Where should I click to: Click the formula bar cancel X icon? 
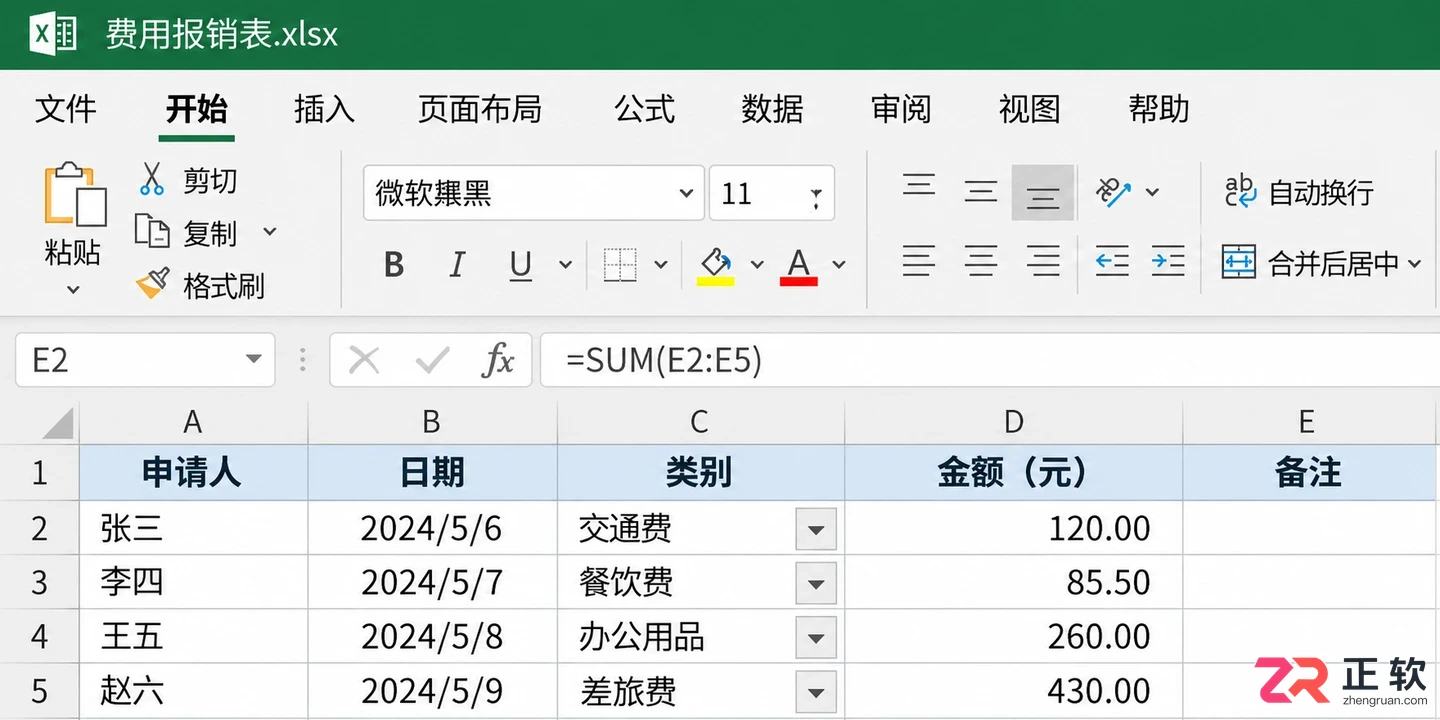coord(364,360)
